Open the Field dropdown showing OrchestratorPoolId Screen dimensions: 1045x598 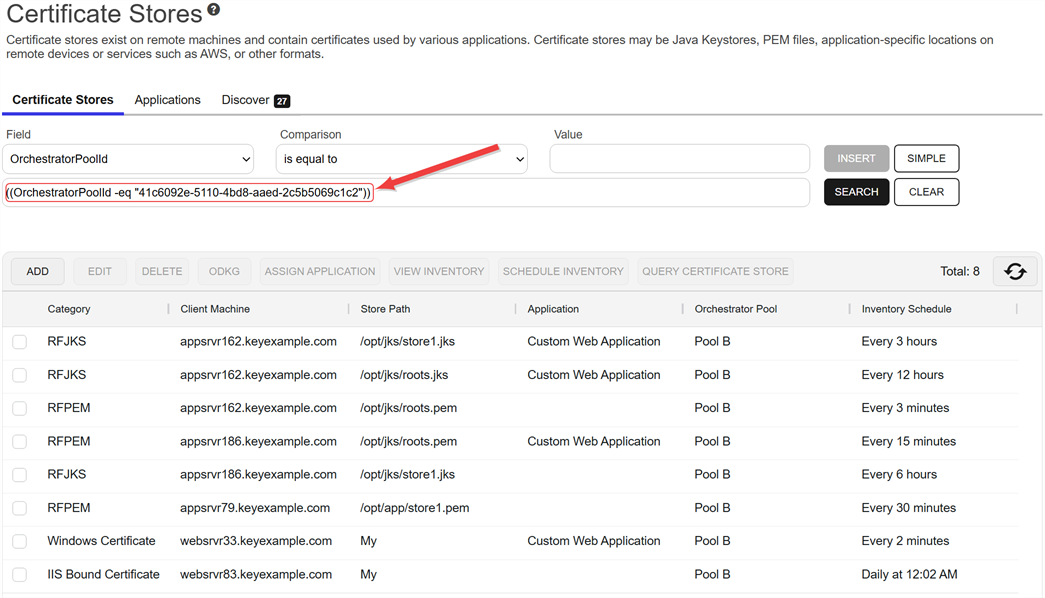pyautogui.click(x=128, y=159)
